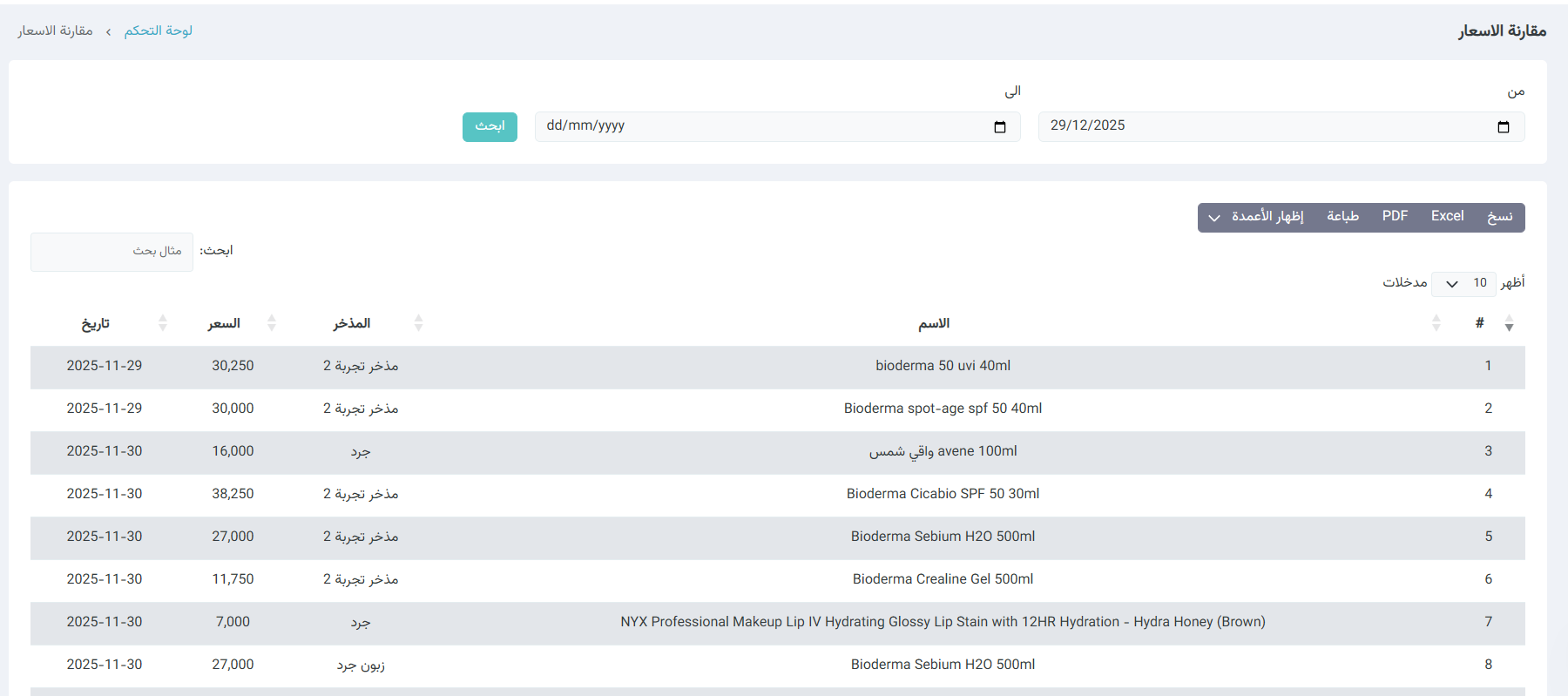Sort by السعر column sort arrows
This screenshot has width=1568, height=696.
point(271,324)
